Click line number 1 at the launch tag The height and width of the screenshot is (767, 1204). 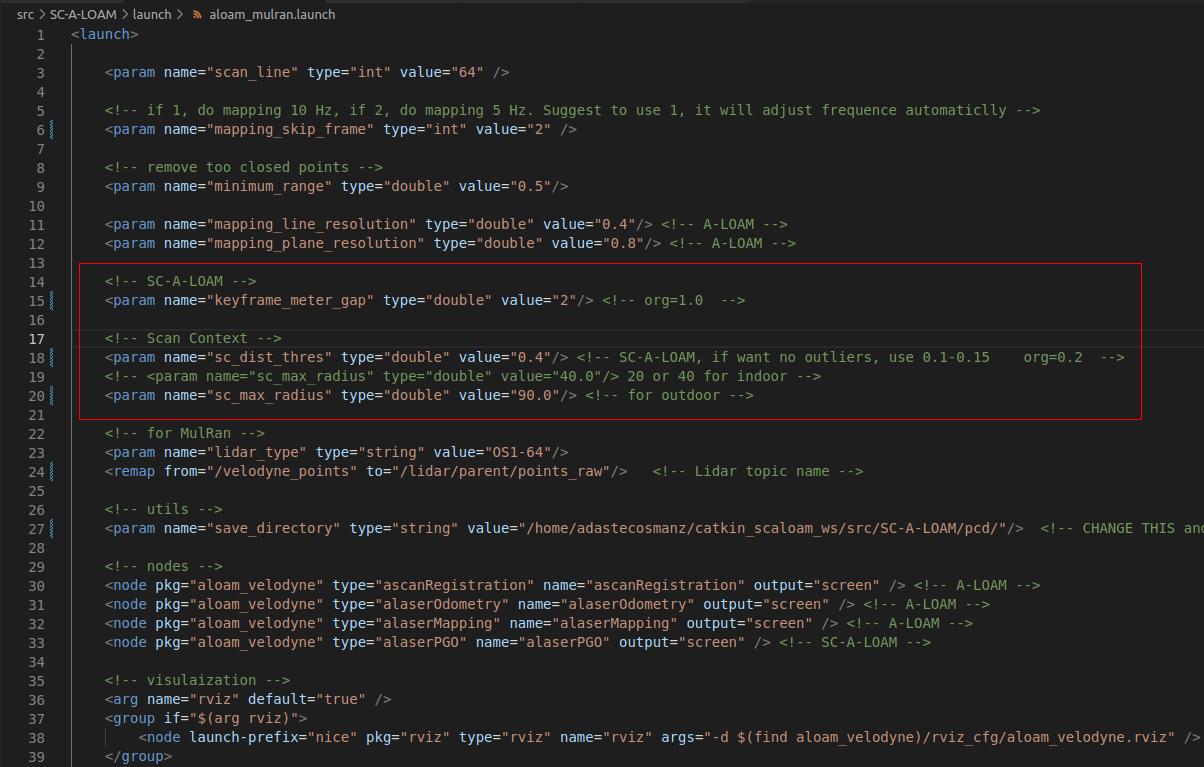[40, 34]
